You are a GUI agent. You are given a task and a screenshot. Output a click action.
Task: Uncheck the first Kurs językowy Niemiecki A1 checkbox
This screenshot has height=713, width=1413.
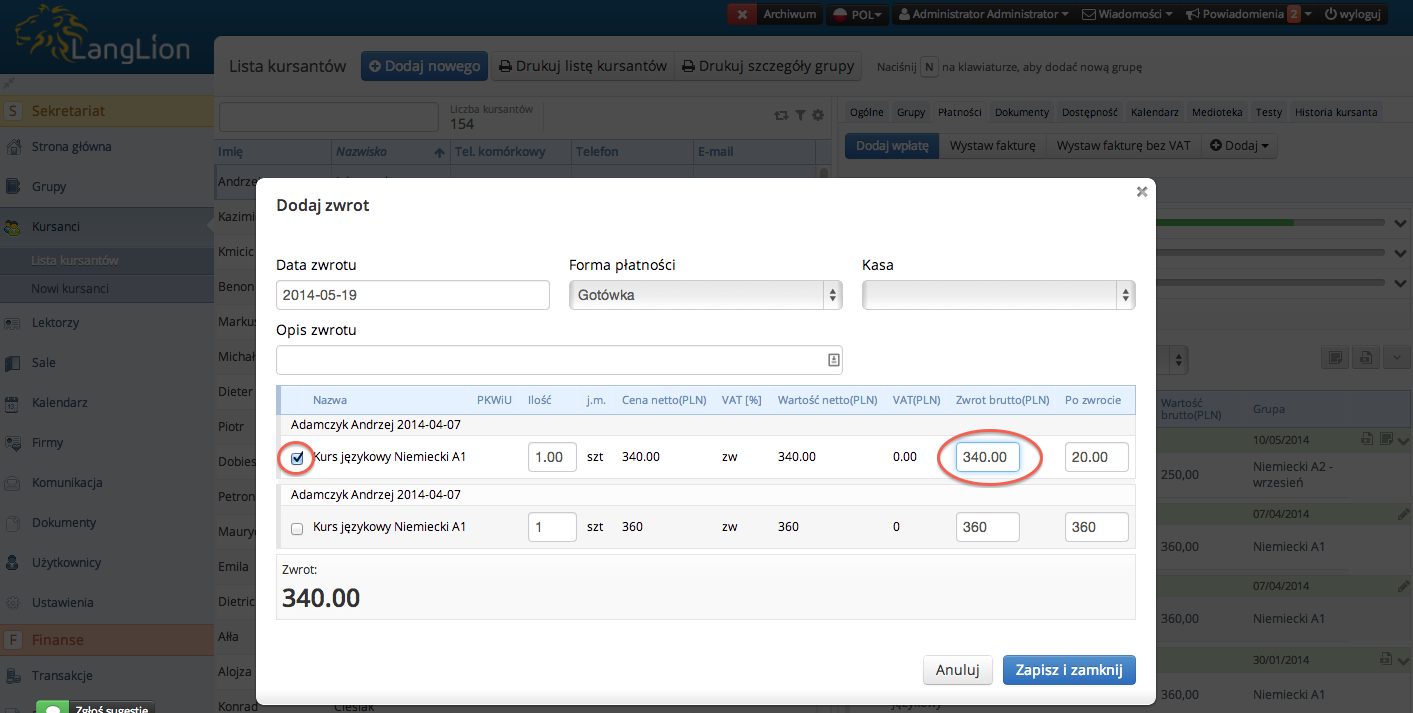pyautogui.click(x=297, y=458)
